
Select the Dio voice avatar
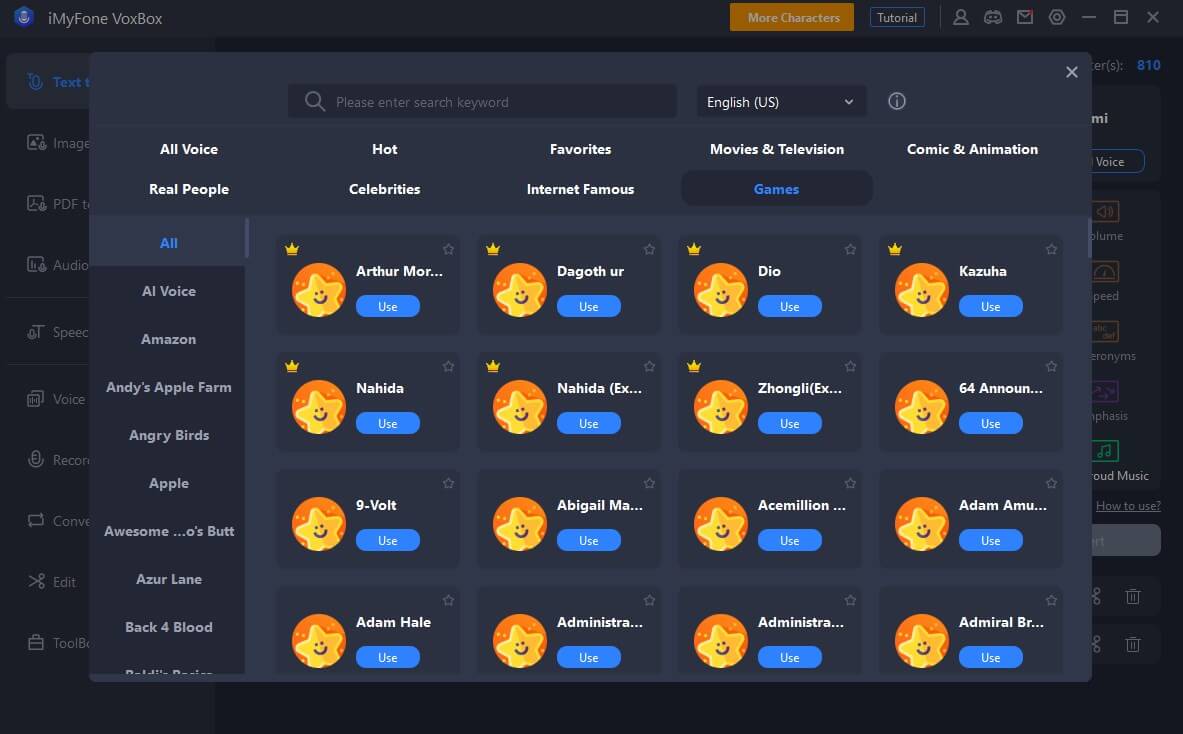tap(721, 290)
